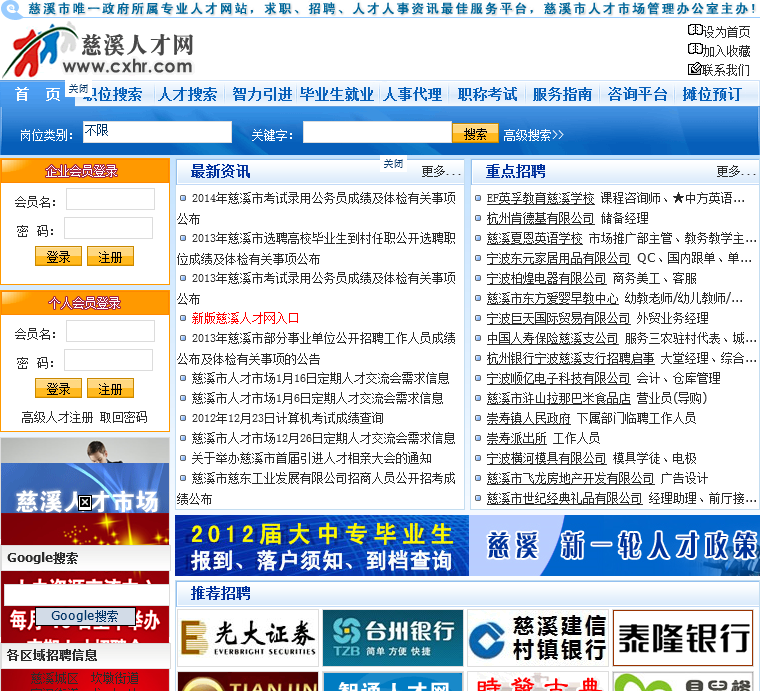
Task: Go to 毕业生就业 section
Action: 337,94
